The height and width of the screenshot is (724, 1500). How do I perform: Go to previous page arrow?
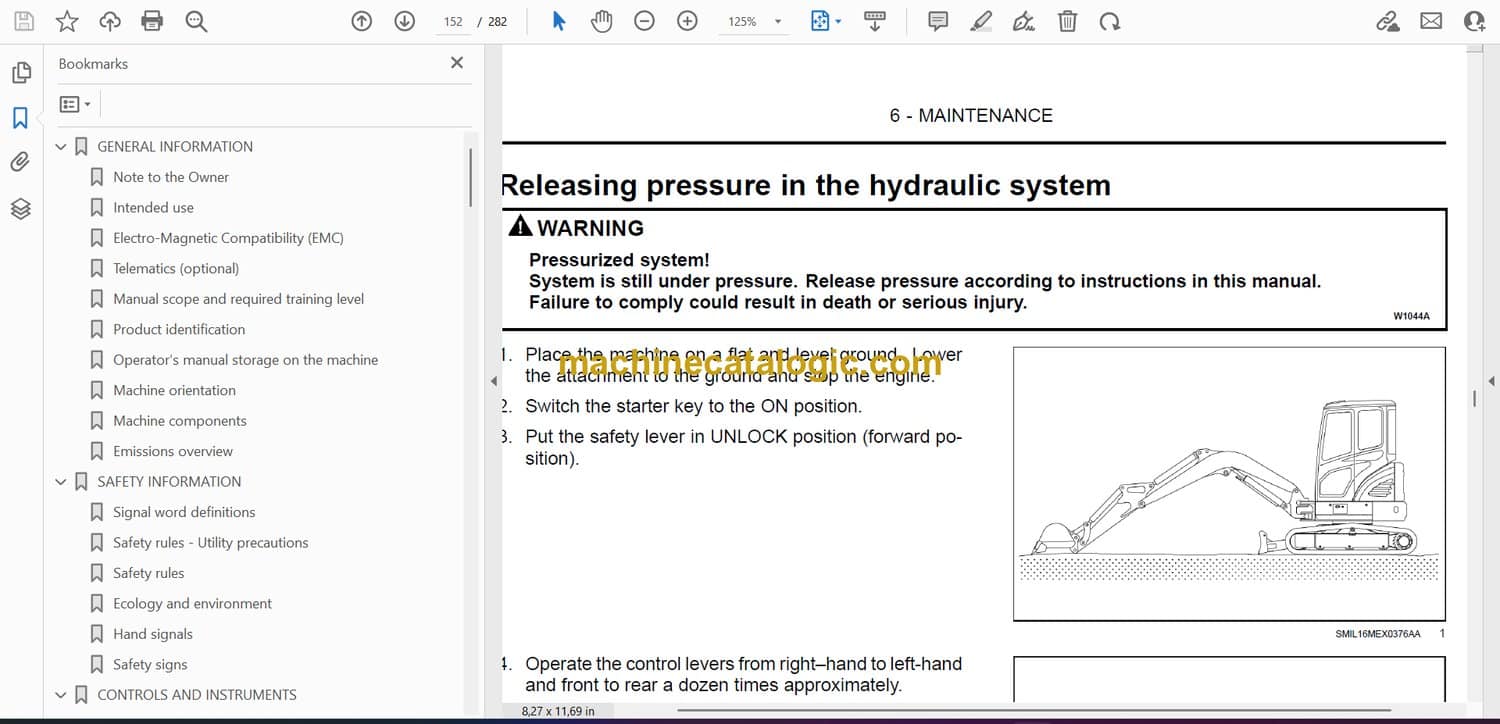tap(362, 21)
